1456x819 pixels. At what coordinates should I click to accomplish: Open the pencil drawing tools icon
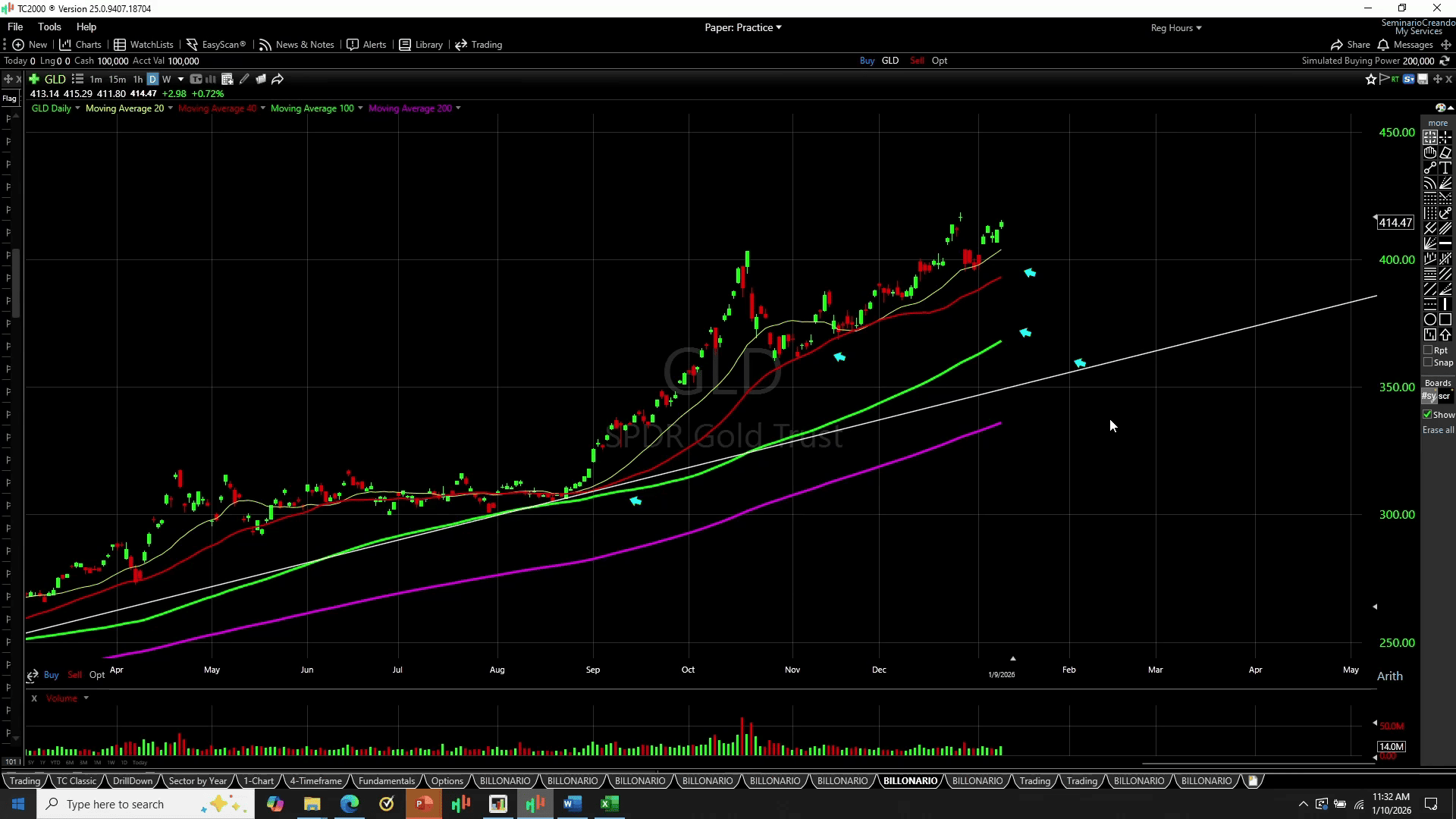[244, 79]
